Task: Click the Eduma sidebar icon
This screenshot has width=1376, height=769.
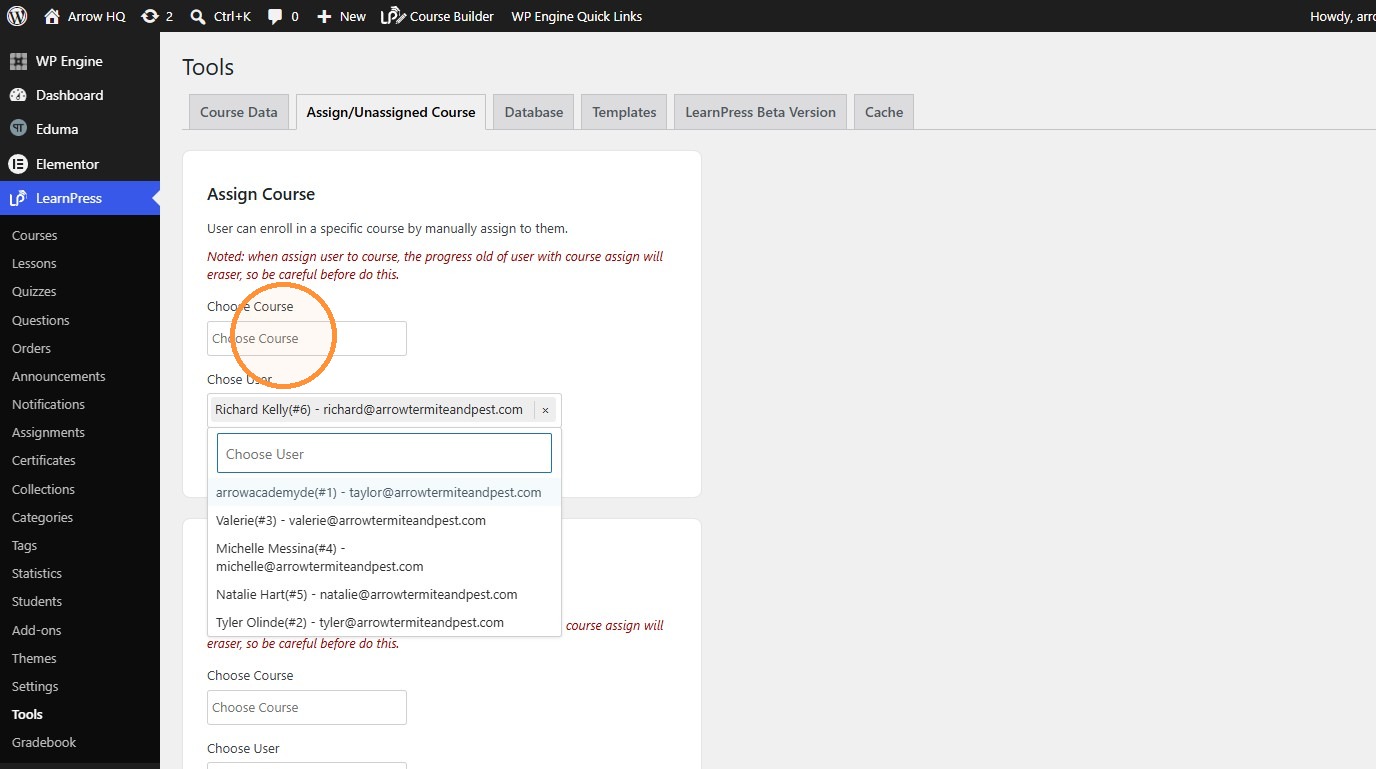Action: [18, 129]
